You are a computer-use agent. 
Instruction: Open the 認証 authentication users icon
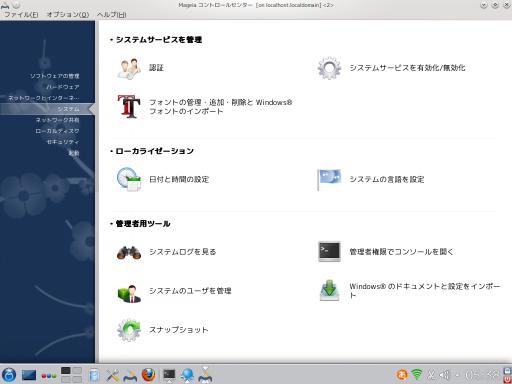(x=129, y=68)
